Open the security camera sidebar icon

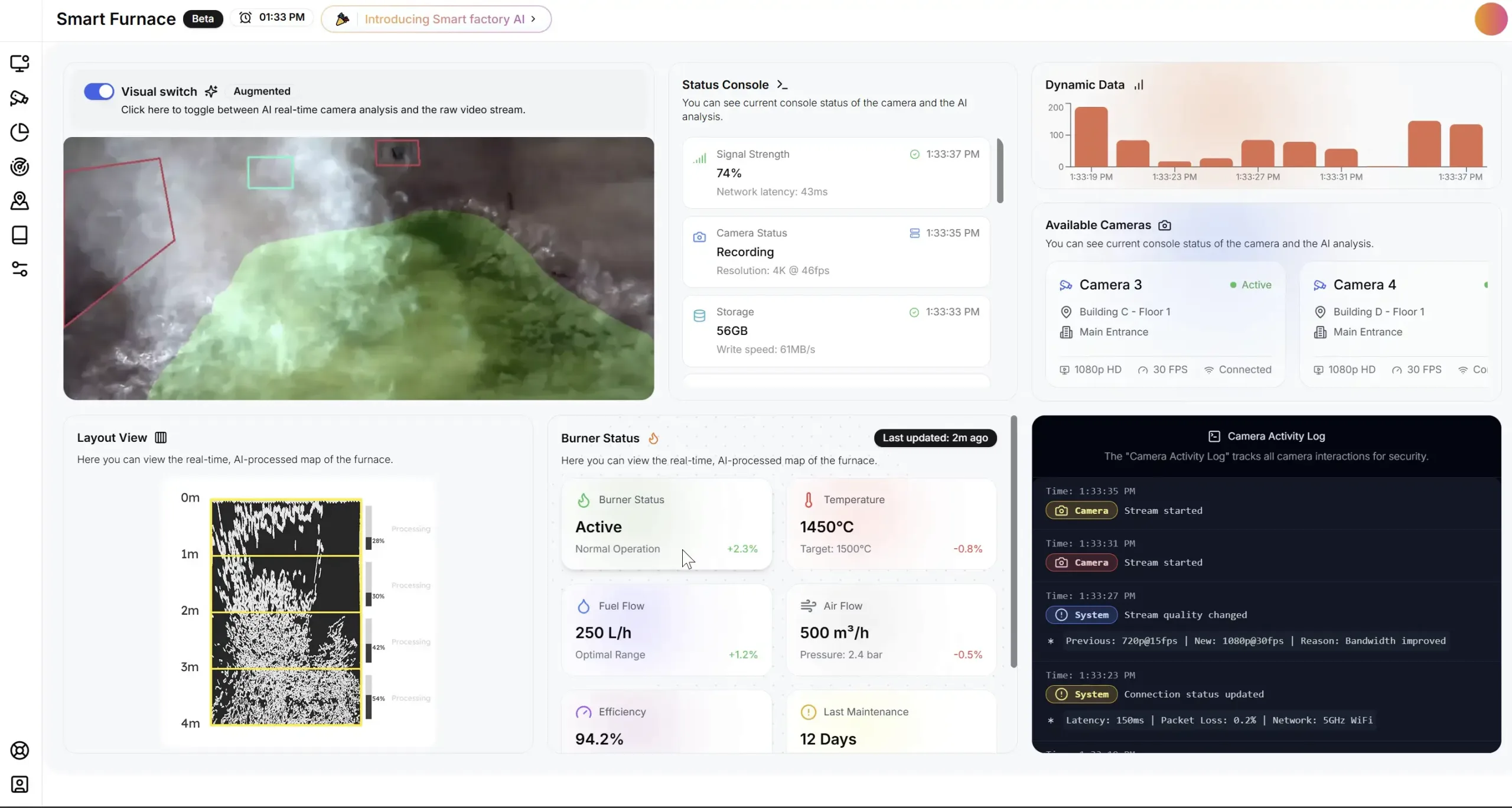point(19,98)
